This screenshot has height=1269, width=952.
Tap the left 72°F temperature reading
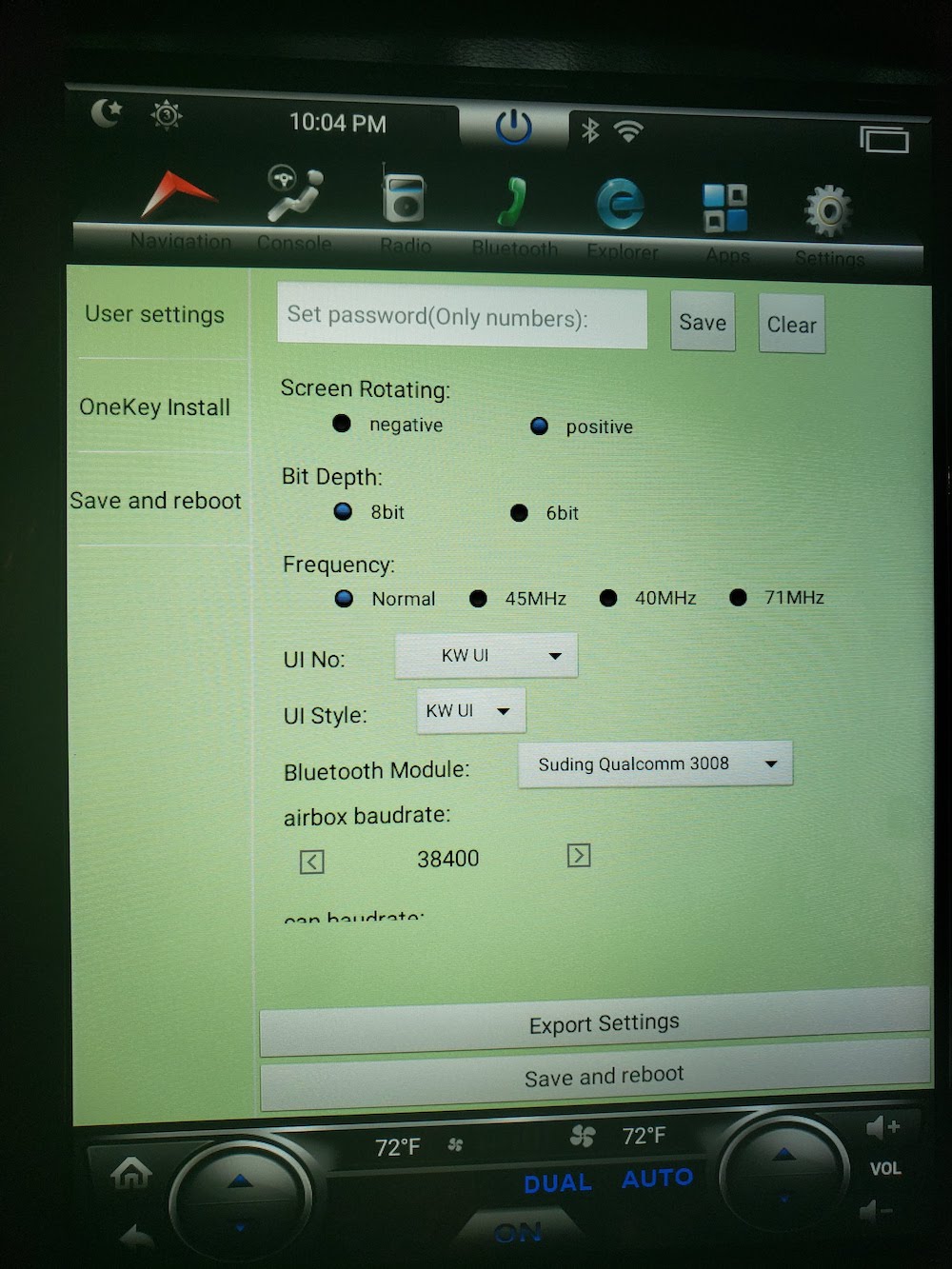pos(397,1147)
